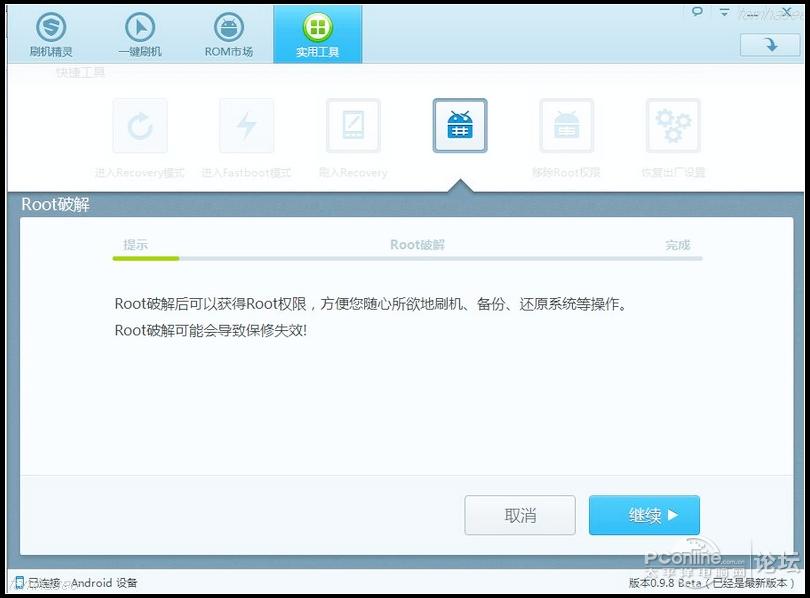This screenshot has height=598, width=810.
Task: Select the highlighted Root破解 Android icon
Action: [x=460, y=126]
